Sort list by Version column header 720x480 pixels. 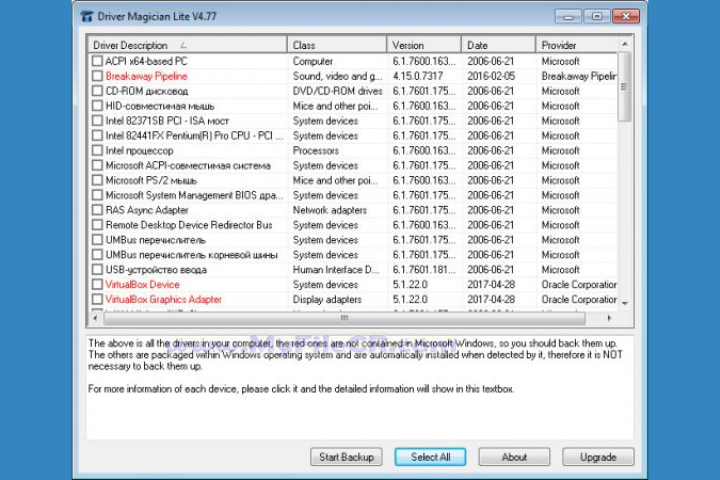[x=424, y=45]
